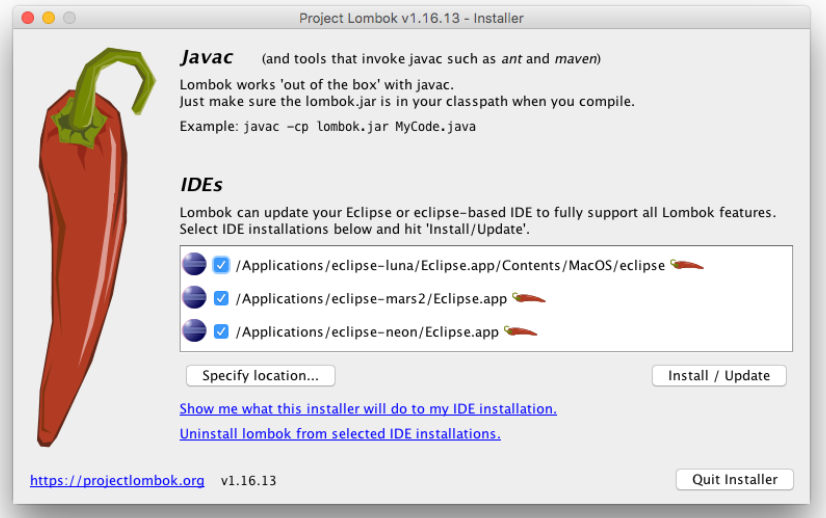Viewport: 826px width, 518px height.
Task: Click the Eclipse icon for eclipse-mars2
Action: tap(194, 298)
